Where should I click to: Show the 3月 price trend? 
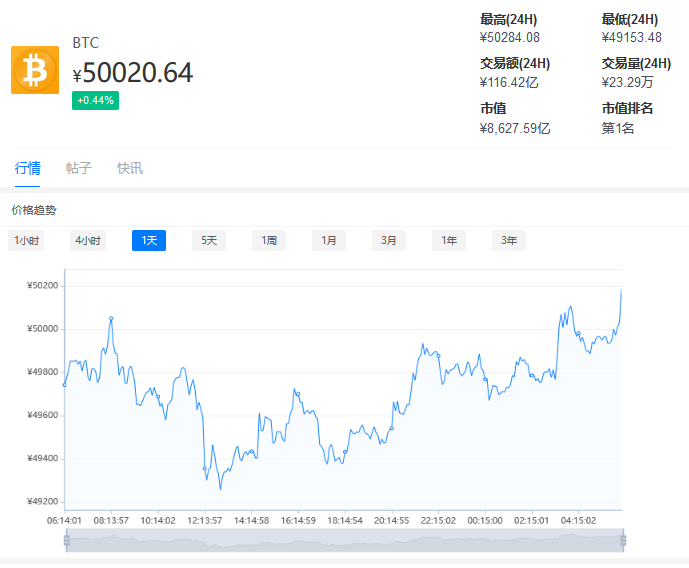tap(389, 241)
